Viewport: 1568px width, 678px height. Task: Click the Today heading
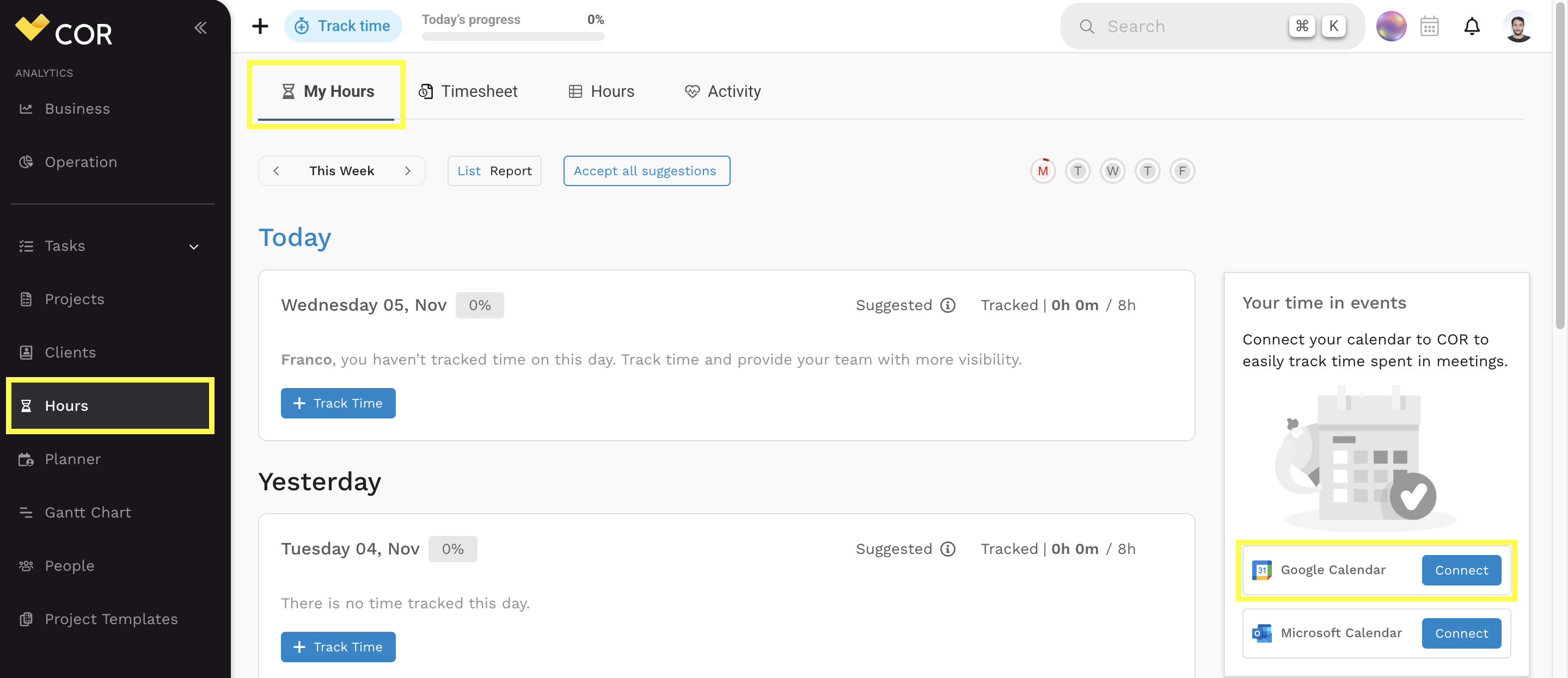[295, 237]
